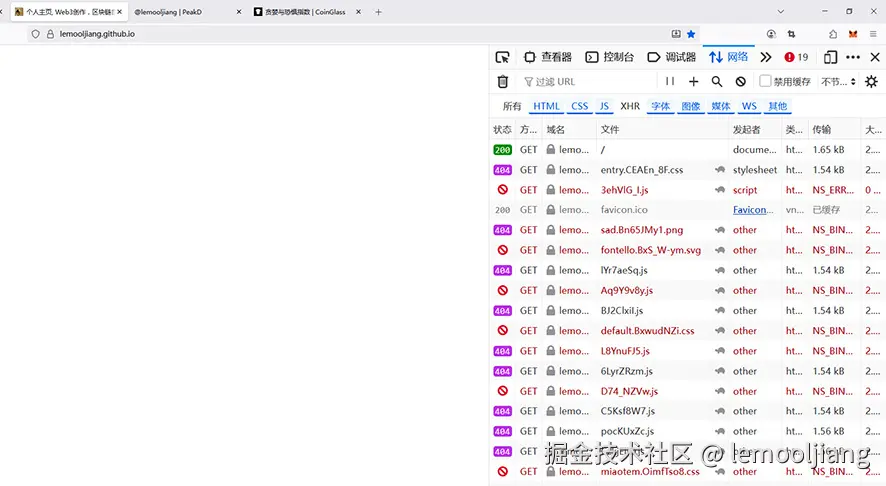The width and height of the screenshot is (886, 486).
Task: Close the PeakD browser tab
Action: coord(238,12)
